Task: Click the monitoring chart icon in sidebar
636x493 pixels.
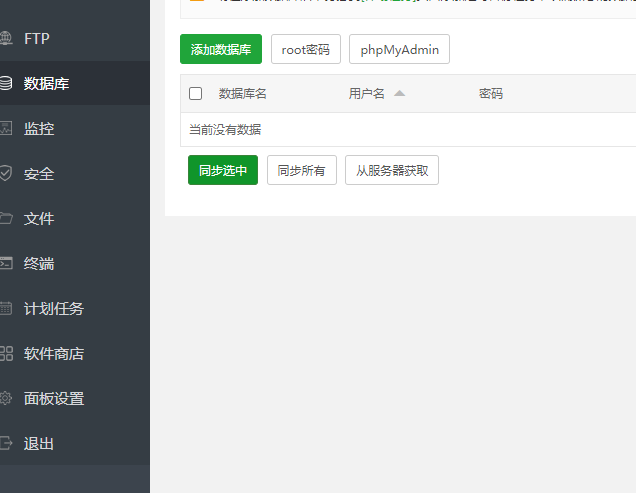Action: 6,128
